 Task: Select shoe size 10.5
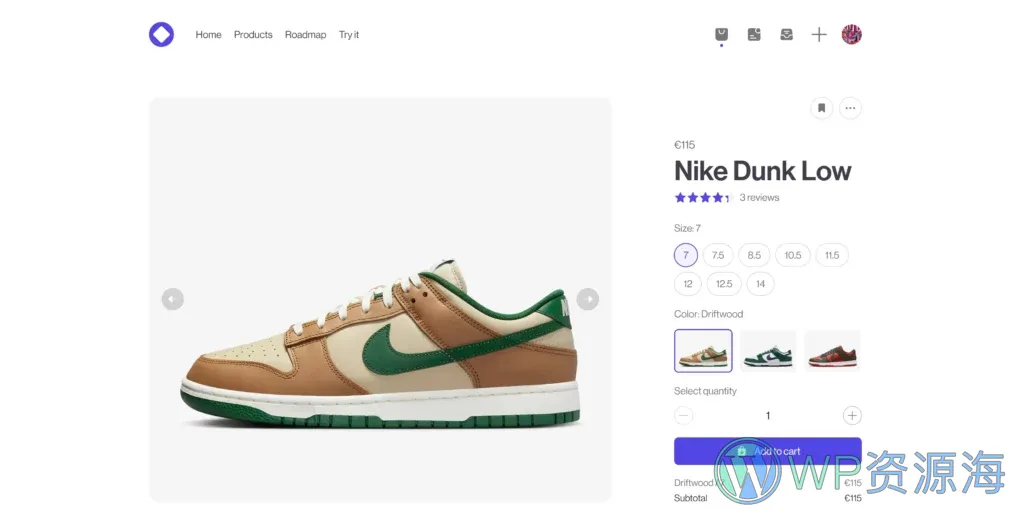coord(793,255)
